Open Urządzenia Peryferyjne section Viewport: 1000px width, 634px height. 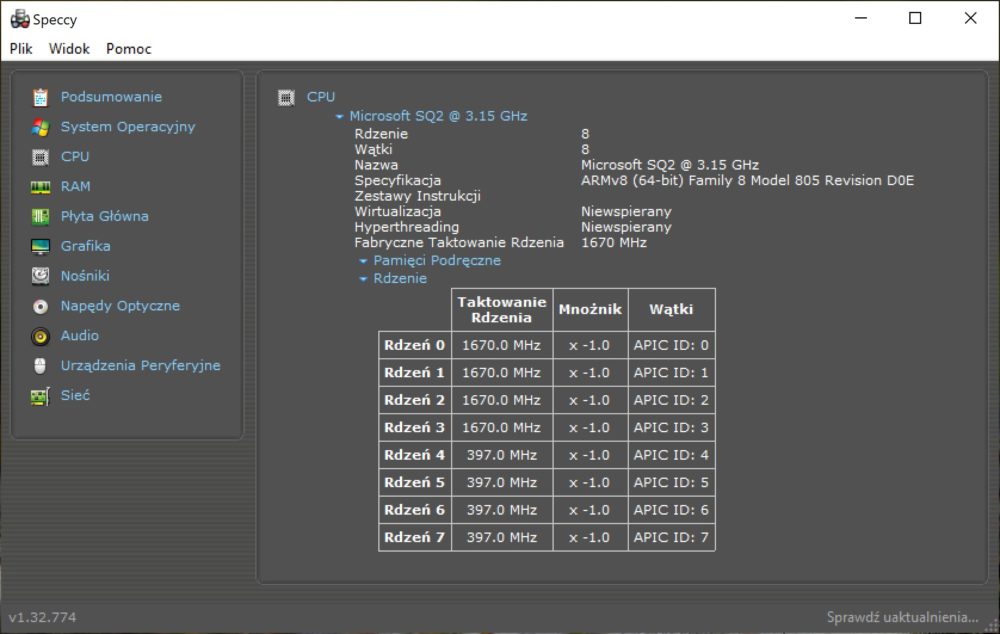click(x=140, y=365)
